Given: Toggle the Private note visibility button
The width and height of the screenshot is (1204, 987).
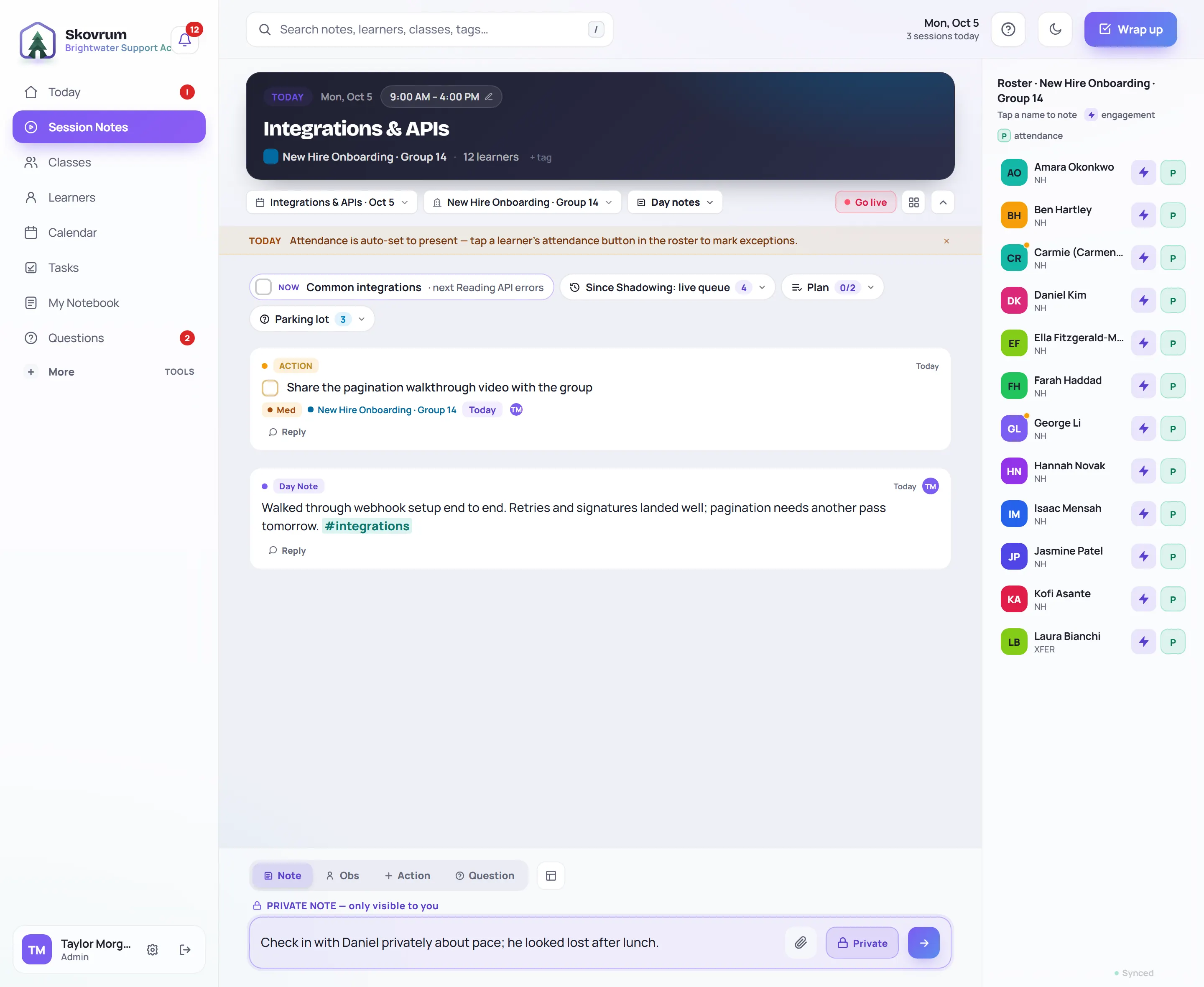Looking at the screenshot, I should [x=862, y=943].
